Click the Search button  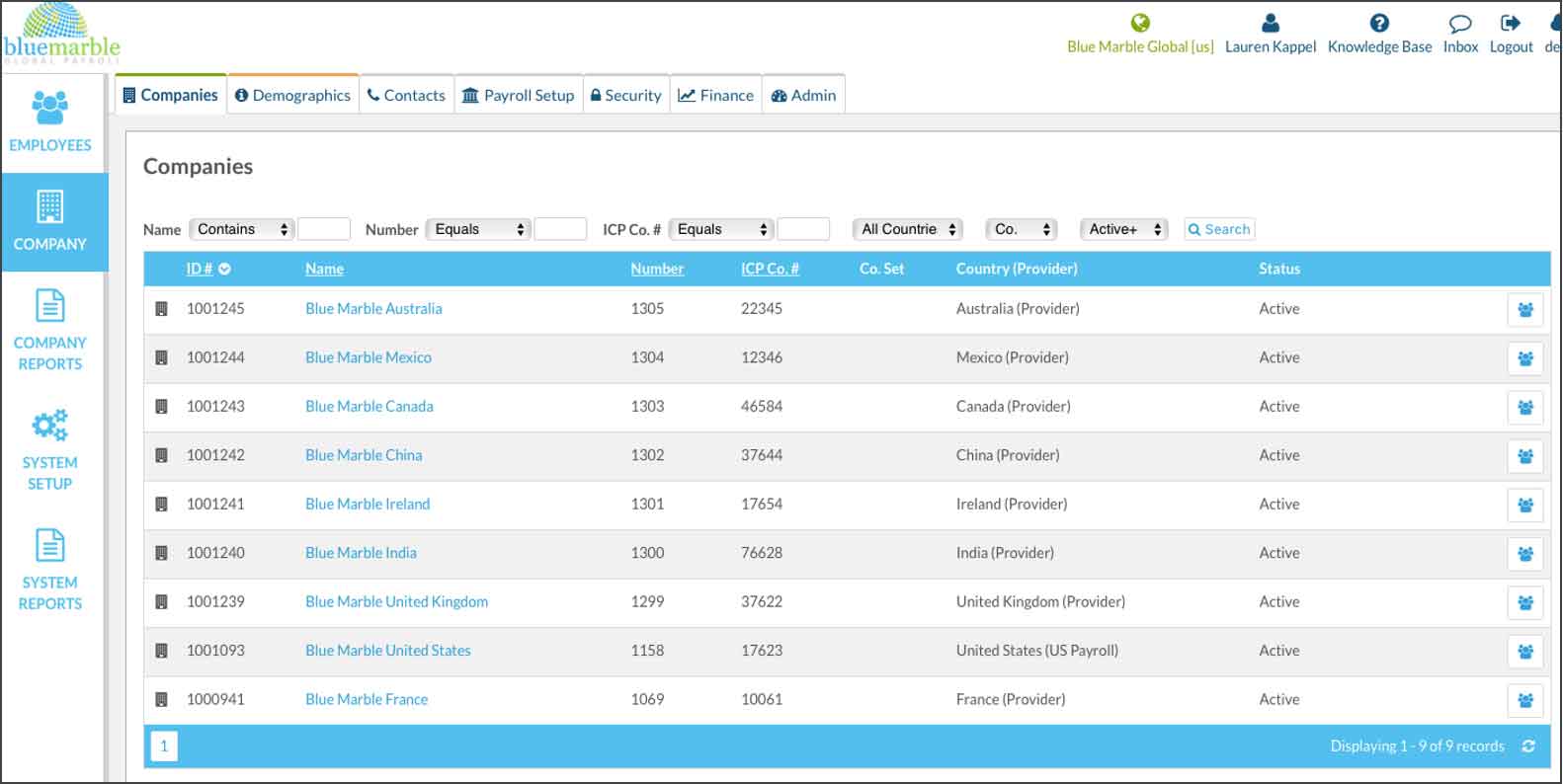pos(1219,229)
